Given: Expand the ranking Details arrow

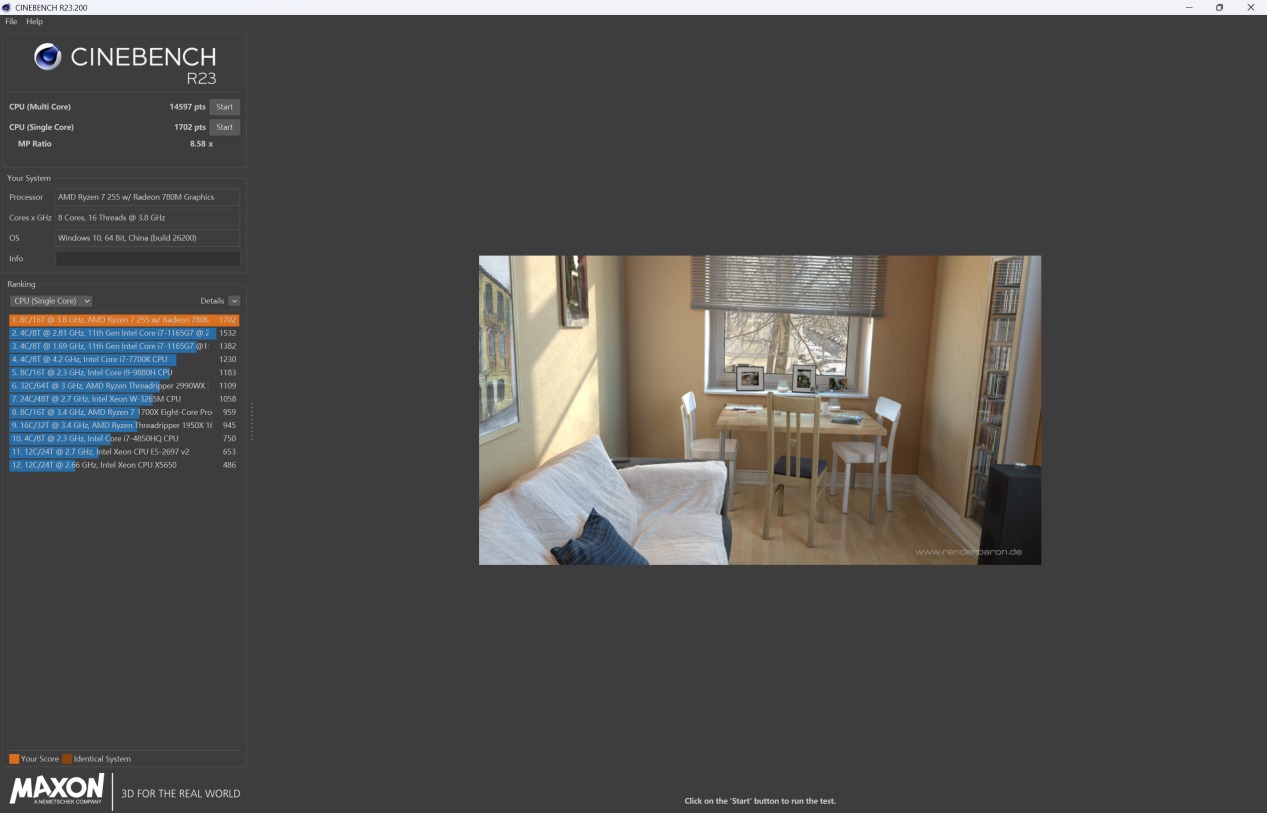Looking at the screenshot, I should [x=234, y=301].
